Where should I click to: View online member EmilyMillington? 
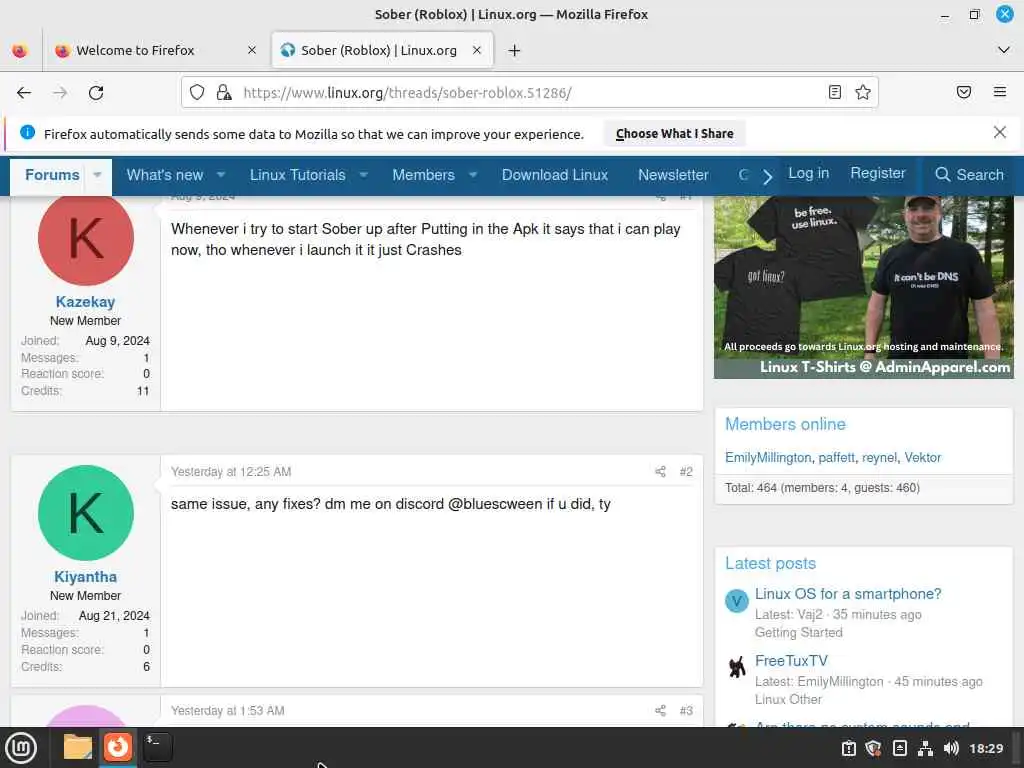pyautogui.click(x=768, y=457)
